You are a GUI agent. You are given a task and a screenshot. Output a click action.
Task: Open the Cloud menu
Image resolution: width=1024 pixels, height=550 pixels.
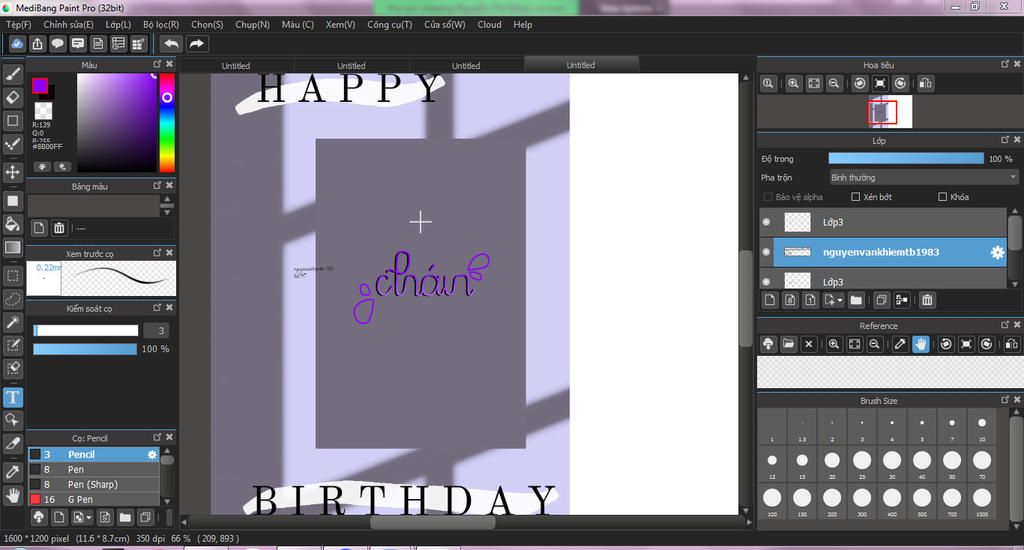pos(489,24)
